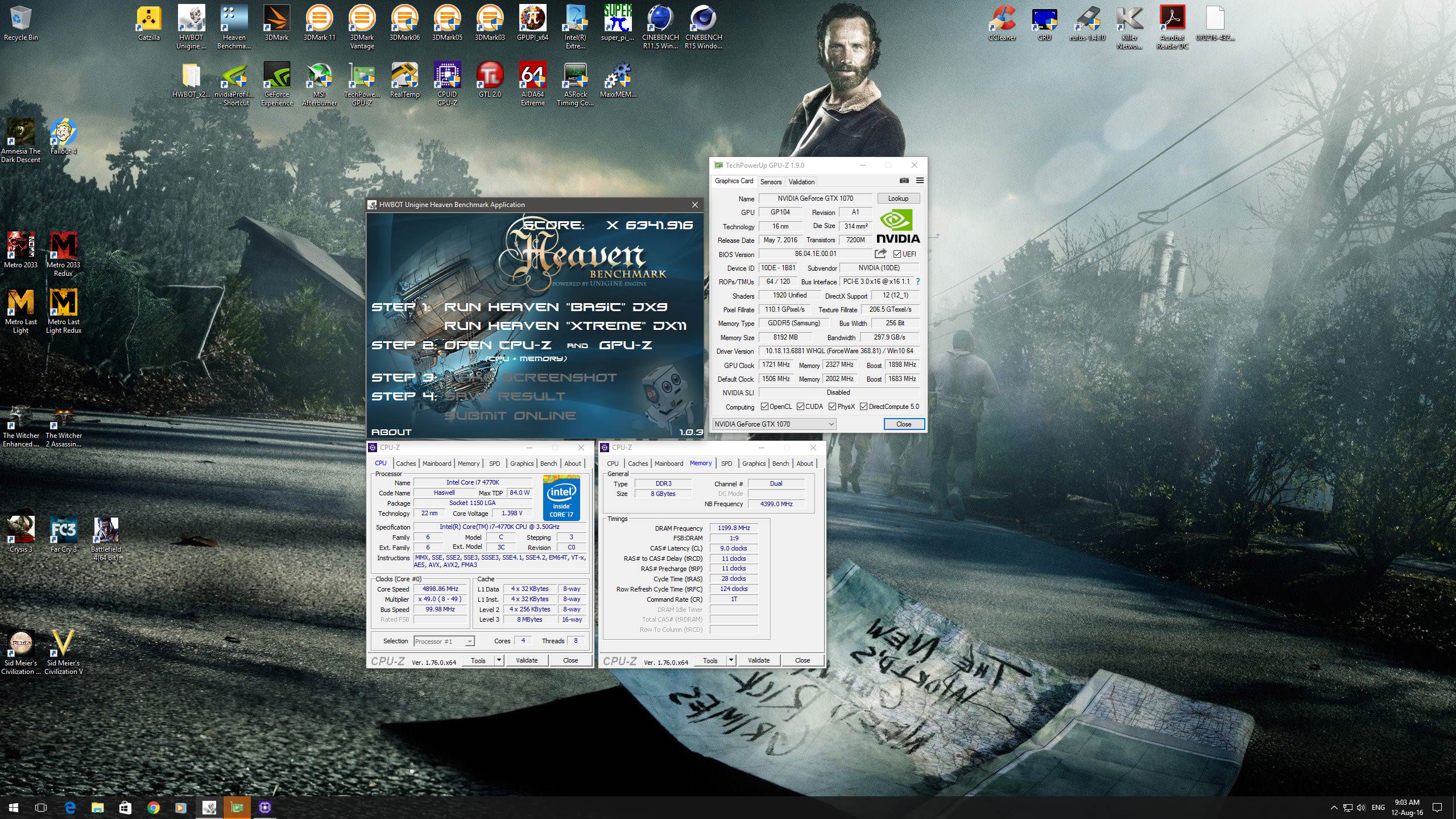Viewport: 1456px width, 819px height.
Task: Open 3DMark 11 desktop shortcut
Action: [x=319, y=24]
